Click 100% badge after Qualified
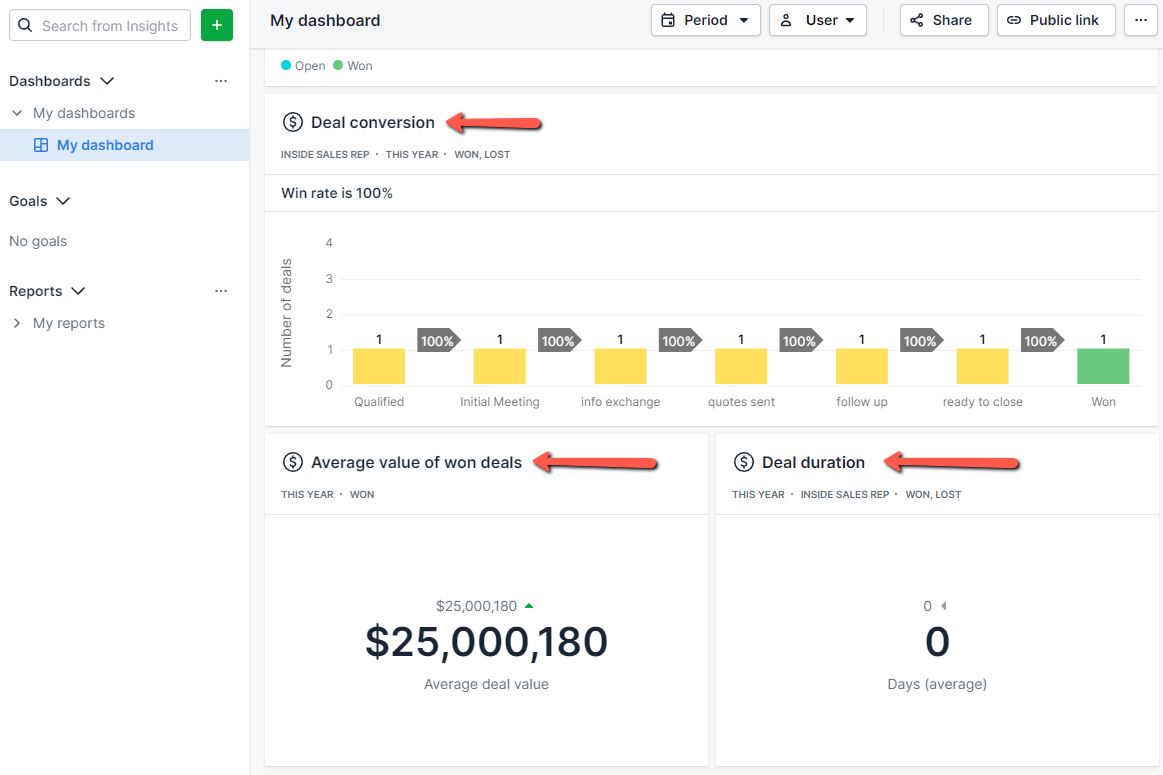1163x775 pixels. 438,341
